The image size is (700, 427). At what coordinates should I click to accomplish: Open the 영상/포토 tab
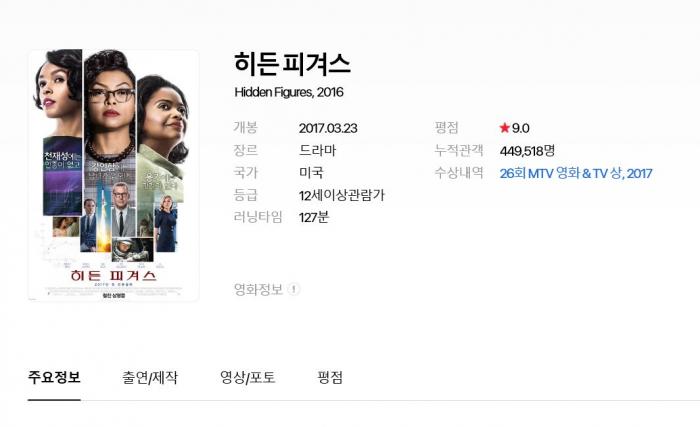point(247,378)
